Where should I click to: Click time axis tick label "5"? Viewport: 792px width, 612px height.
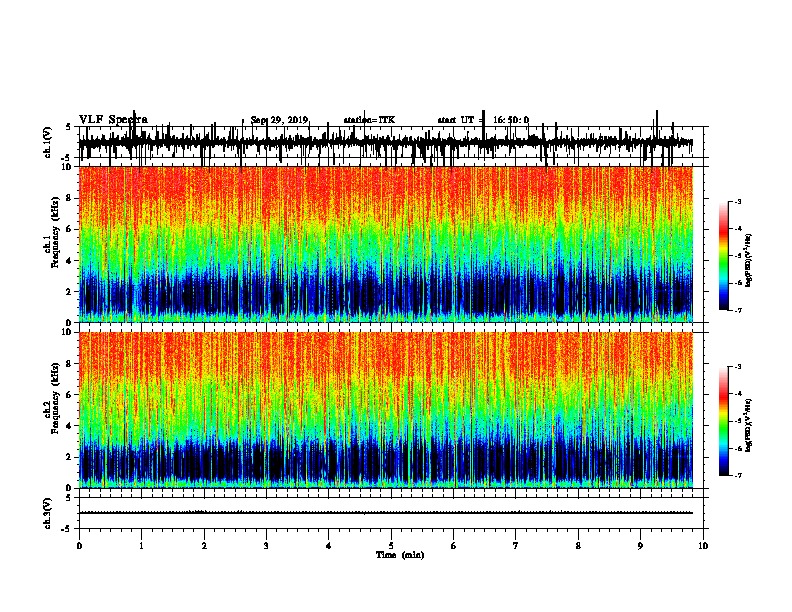tap(391, 546)
